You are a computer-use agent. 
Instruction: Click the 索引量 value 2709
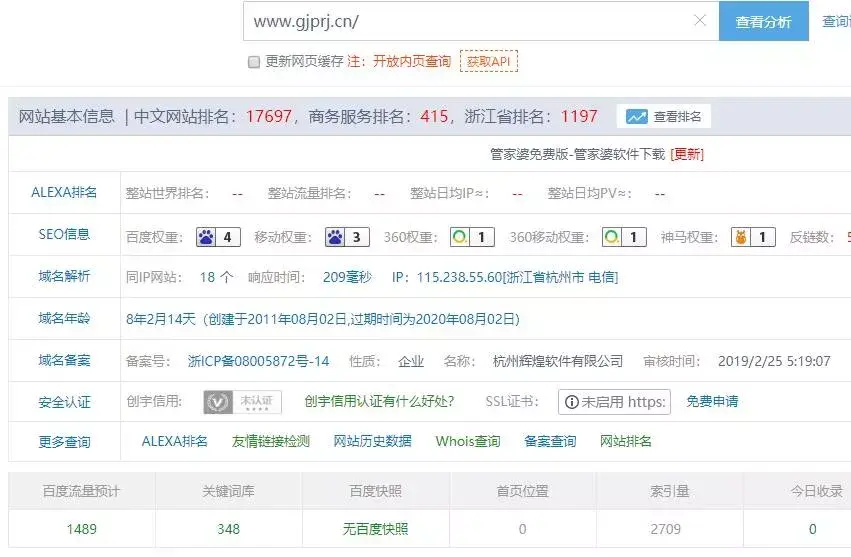tap(665, 529)
